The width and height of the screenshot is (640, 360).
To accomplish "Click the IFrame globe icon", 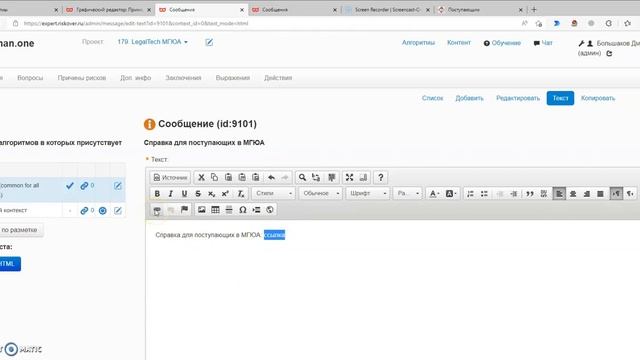I will click(x=270, y=210).
